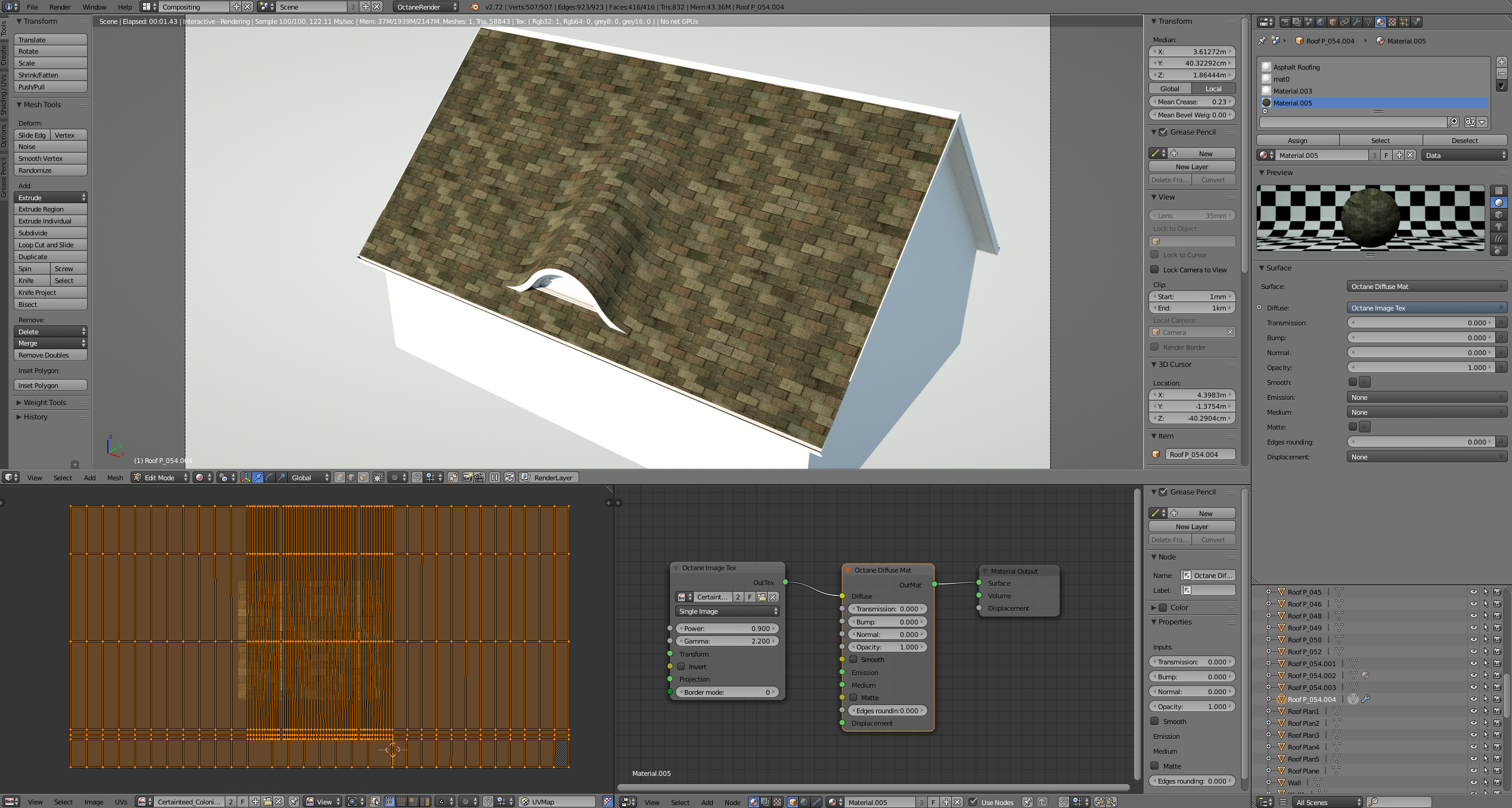Adjust the Opacity slider in Surface panel
Viewport: 1512px width, 808px height.
(x=1422, y=368)
